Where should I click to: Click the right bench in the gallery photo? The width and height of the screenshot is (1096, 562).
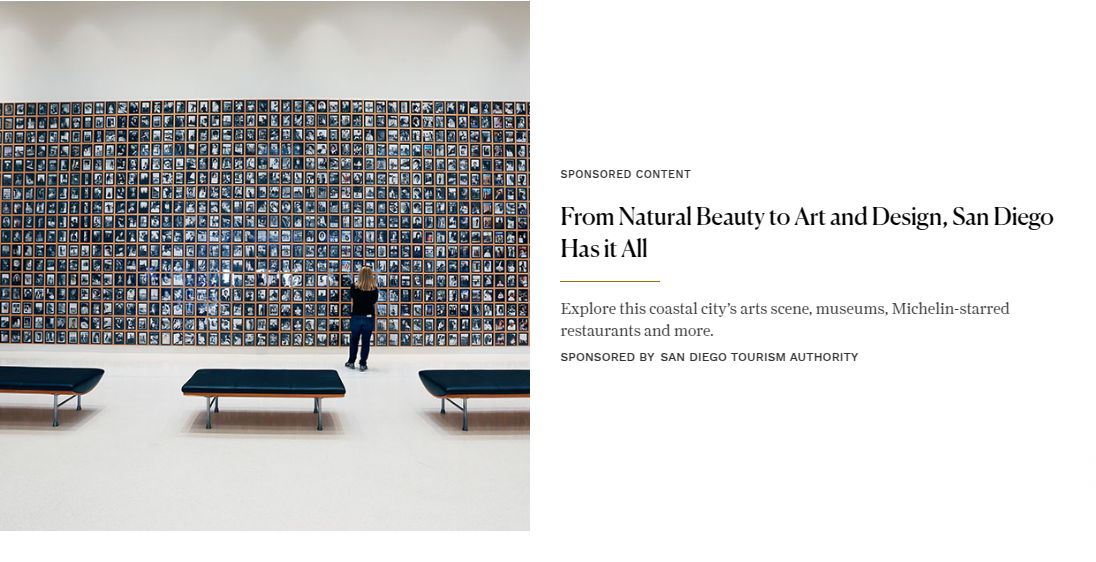click(x=475, y=396)
